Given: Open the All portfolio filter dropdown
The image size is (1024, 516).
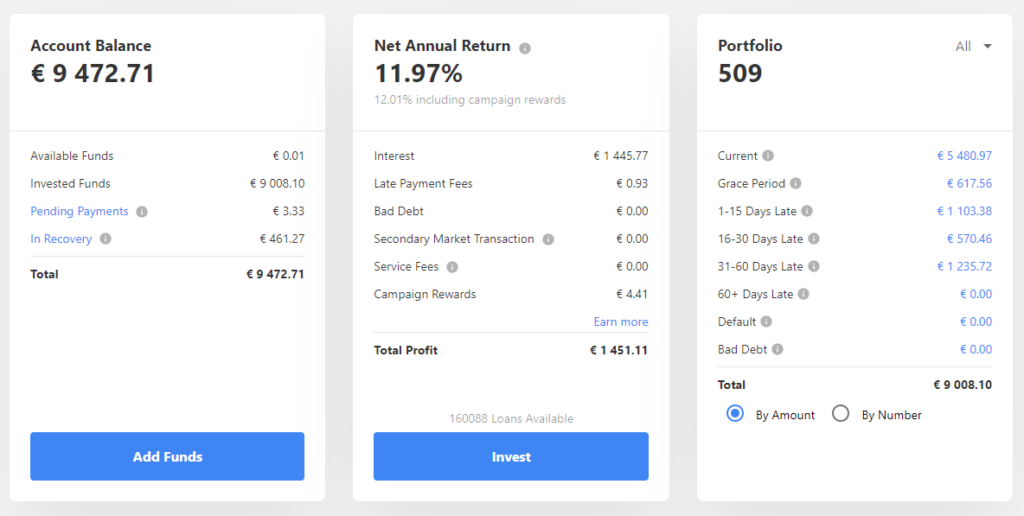Looking at the screenshot, I should [973, 46].
